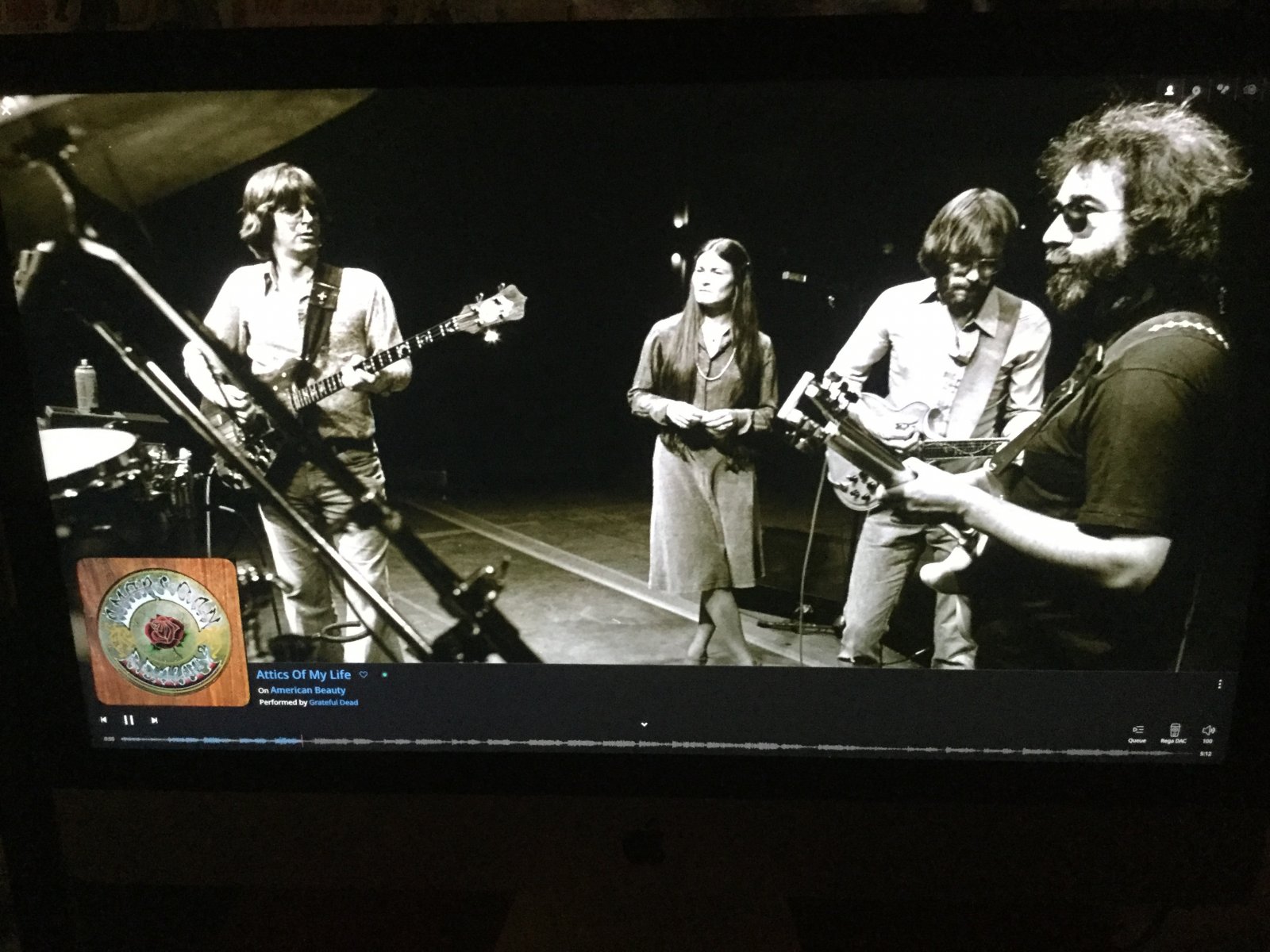Select the third view icon in the top-right
1270x952 pixels.
coord(1223,90)
